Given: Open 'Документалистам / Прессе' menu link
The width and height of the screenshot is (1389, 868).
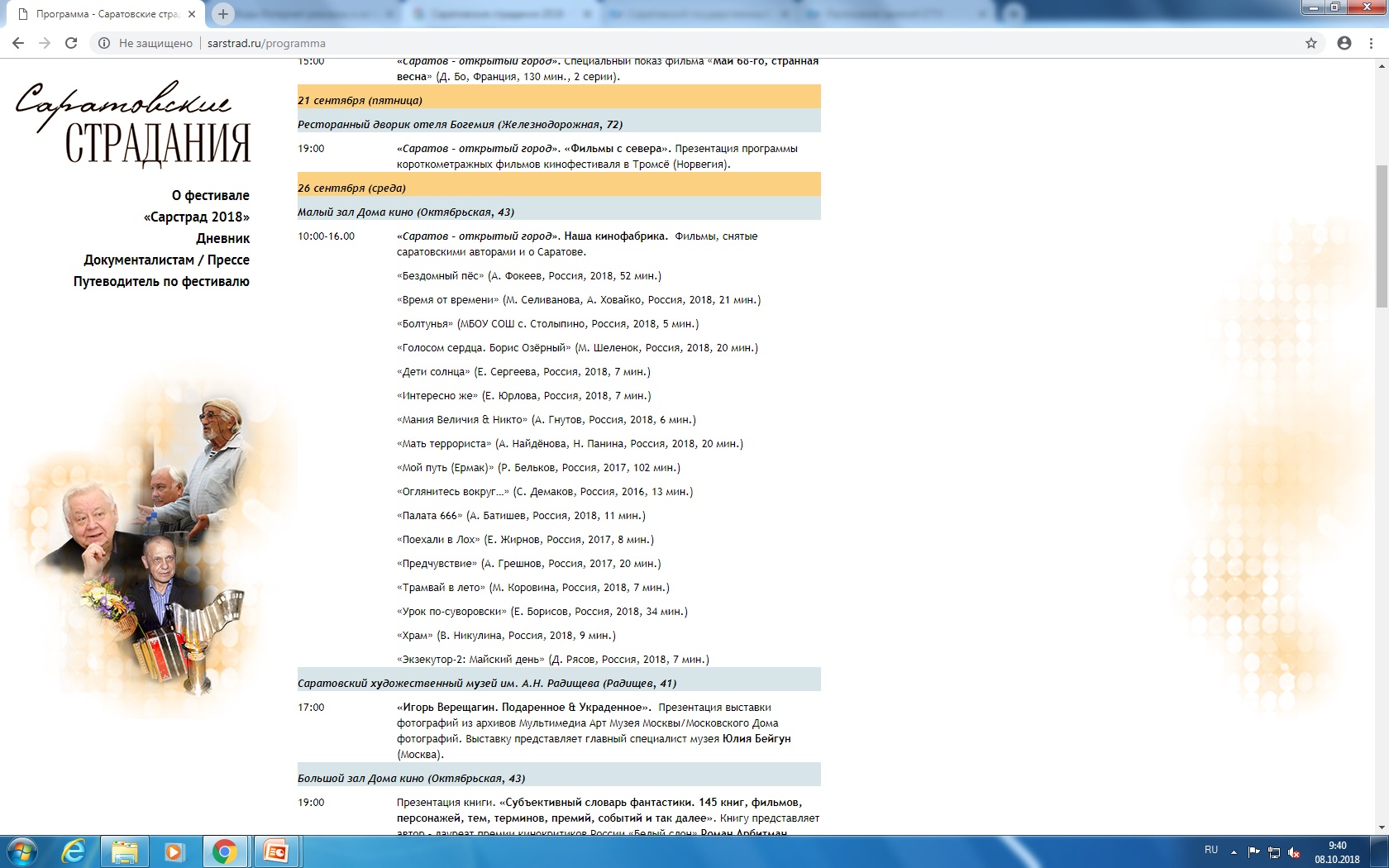Looking at the screenshot, I should [166, 260].
